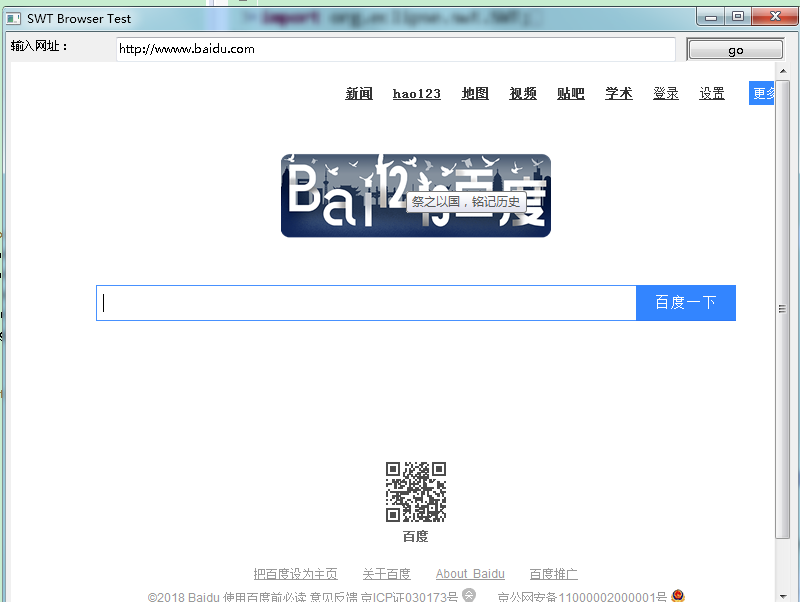Image resolution: width=800 pixels, height=602 pixels.
Task: Click the 使用百度前必读 footer link
Action: pyautogui.click(x=264, y=597)
